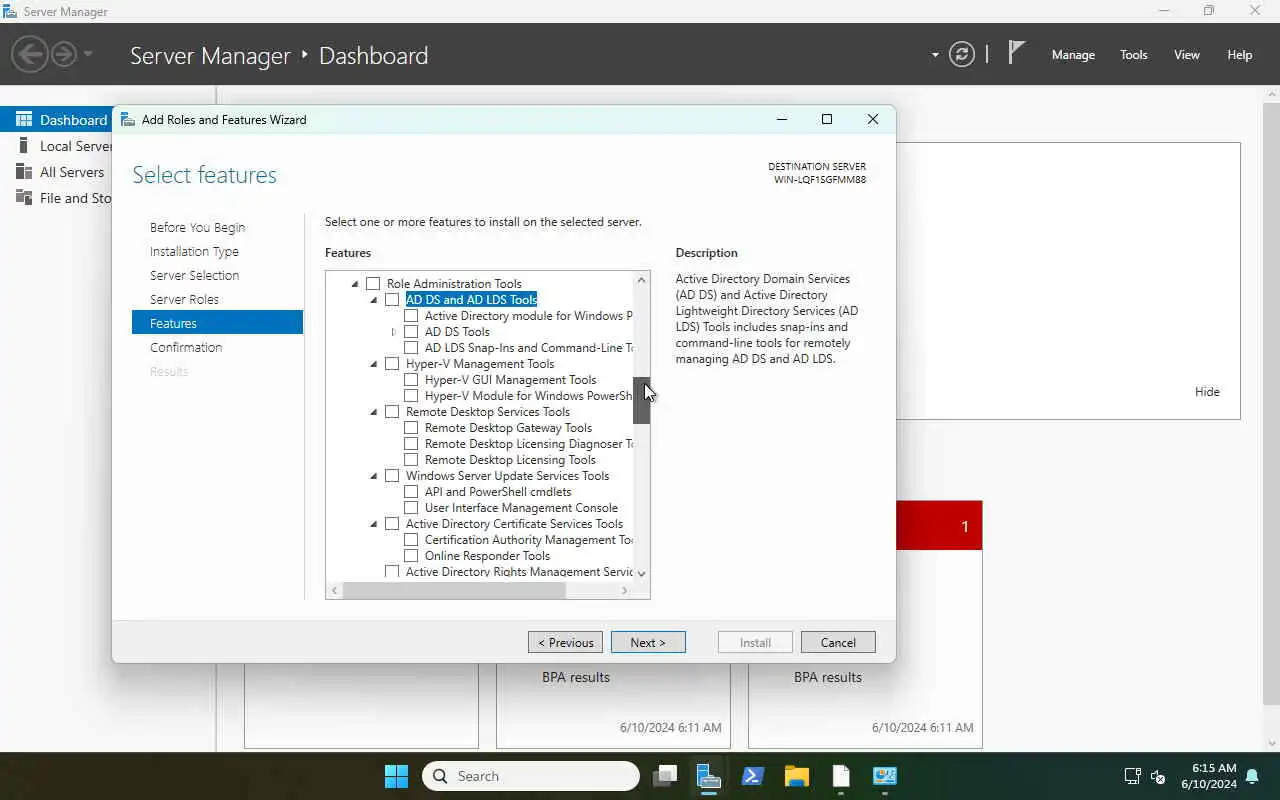The width and height of the screenshot is (1280, 800).
Task: Open the clock and date in the tray
Action: [1208, 776]
